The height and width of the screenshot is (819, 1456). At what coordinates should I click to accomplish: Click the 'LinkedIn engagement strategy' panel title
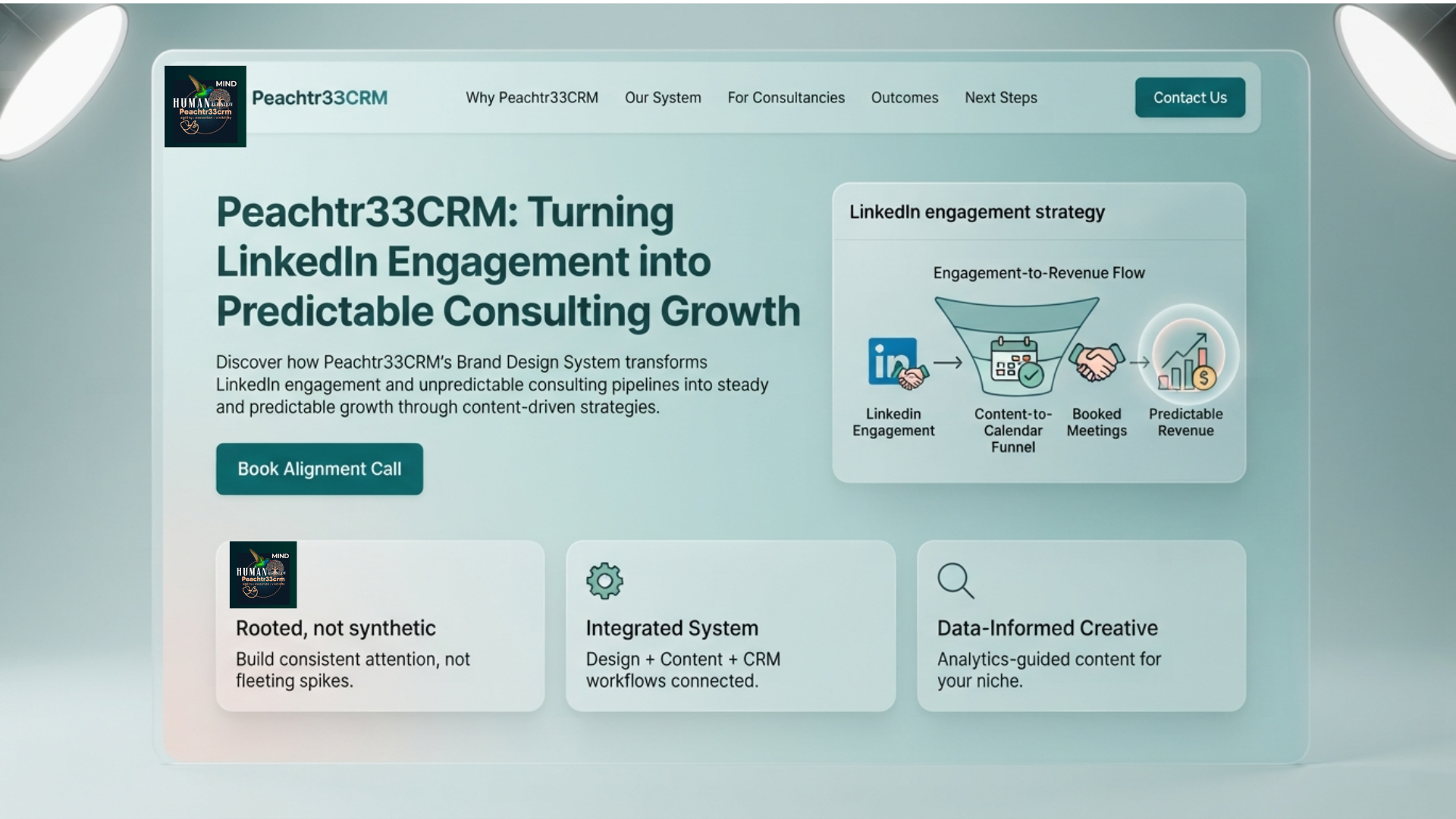click(977, 212)
